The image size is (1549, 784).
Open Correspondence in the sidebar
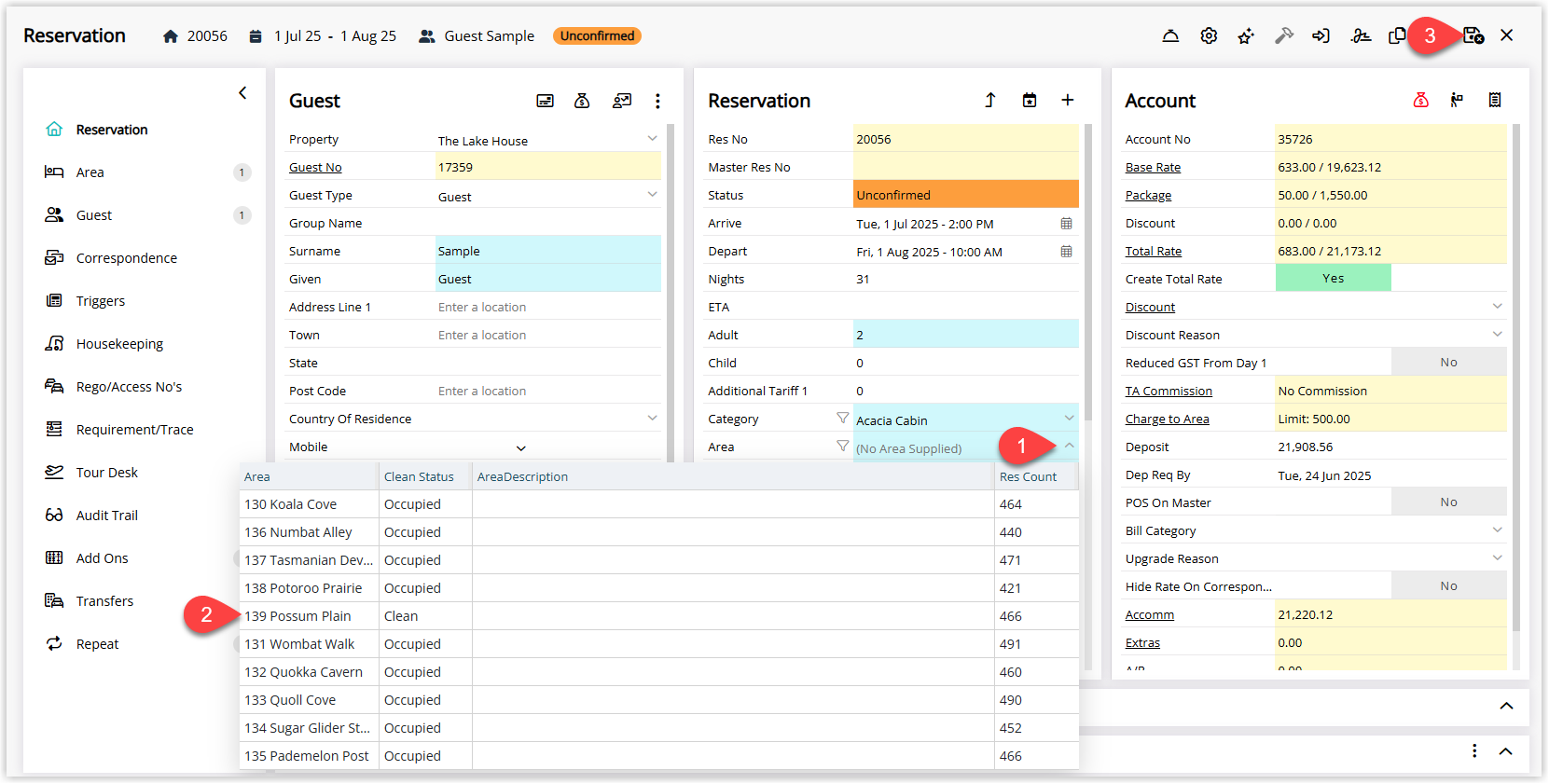(x=126, y=258)
